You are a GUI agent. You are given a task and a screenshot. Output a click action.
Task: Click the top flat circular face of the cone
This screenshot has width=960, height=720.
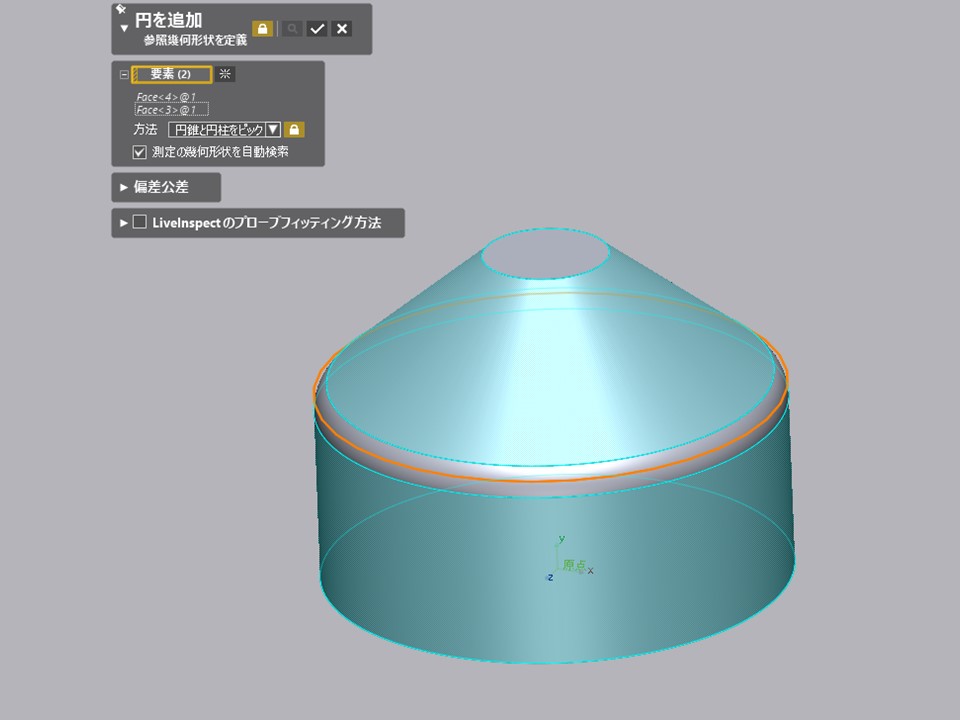coord(545,256)
